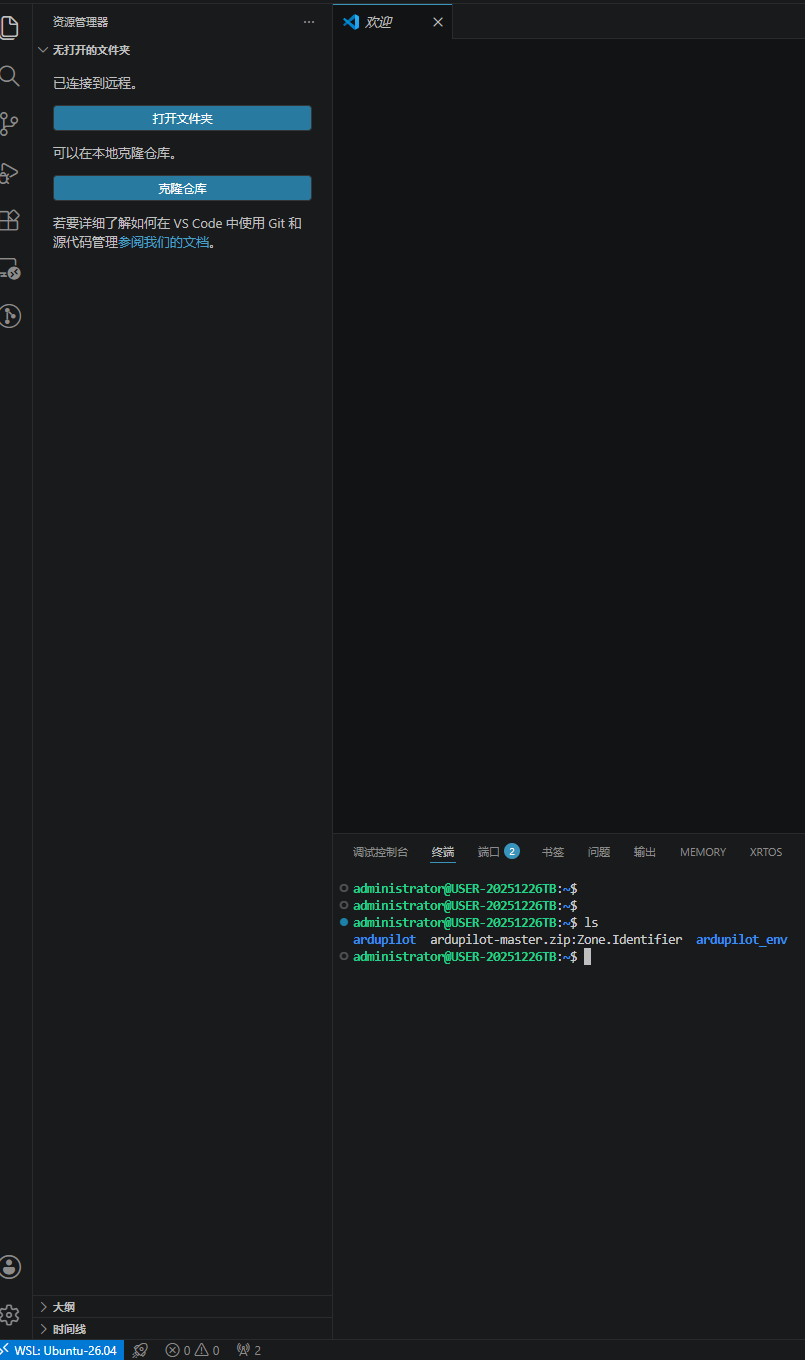The image size is (805, 1360).
Task: Click the 克隆仓库 button
Action: coord(182,188)
